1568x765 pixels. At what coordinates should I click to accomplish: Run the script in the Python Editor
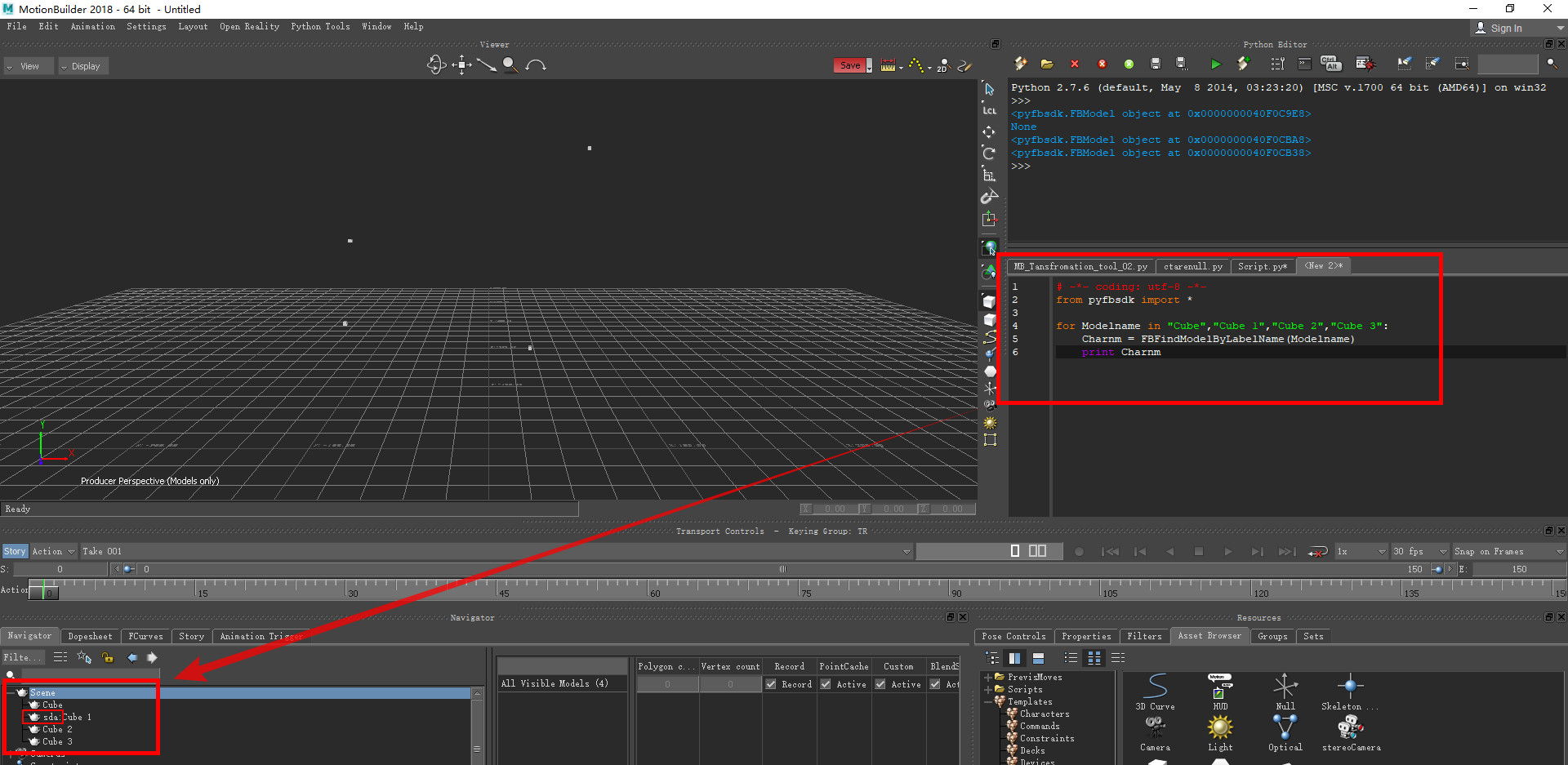pyautogui.click(x=1215, y=64)
